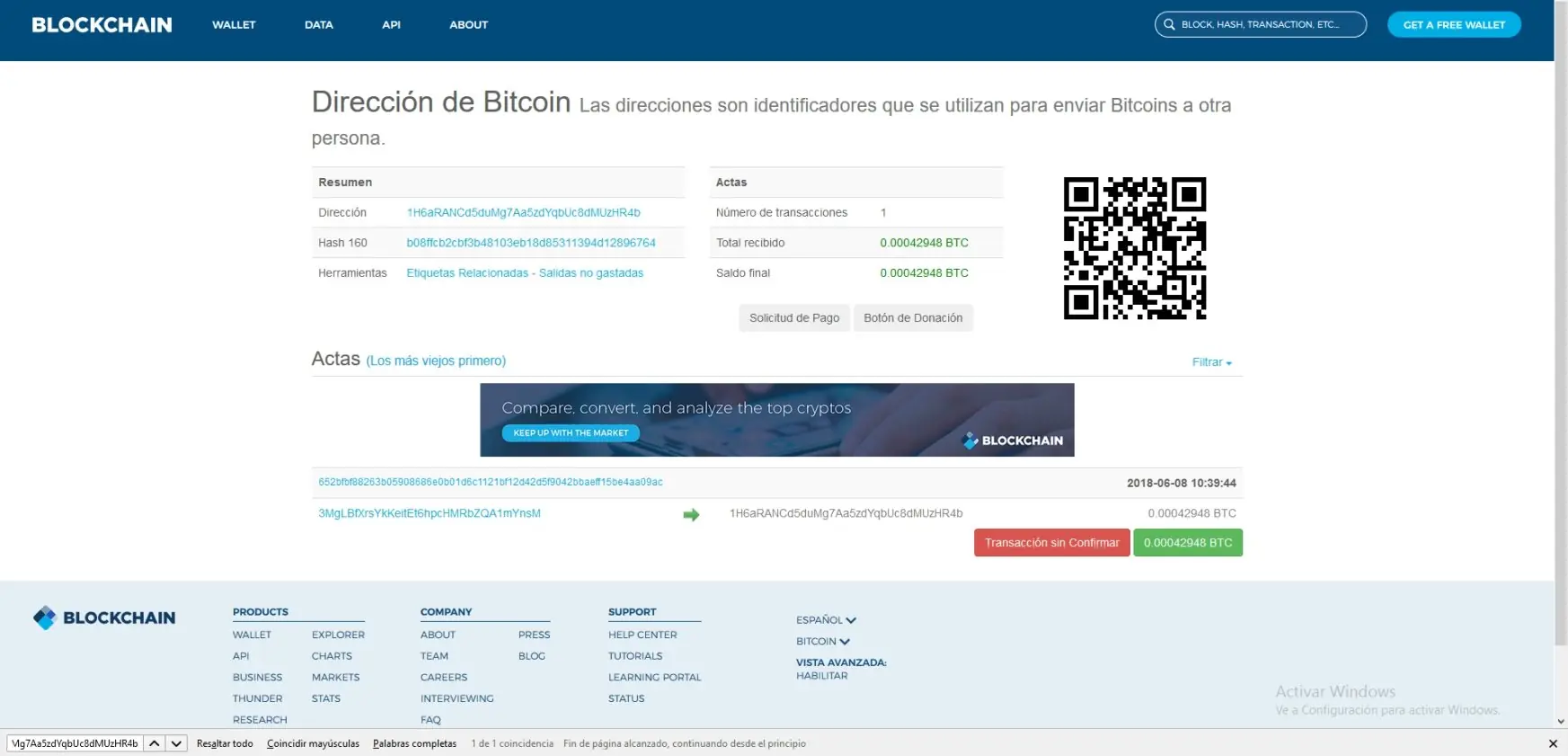Click the Blockchain logo in the top header
Viewport: 1568px width, 756px height.
coord(102,25)
